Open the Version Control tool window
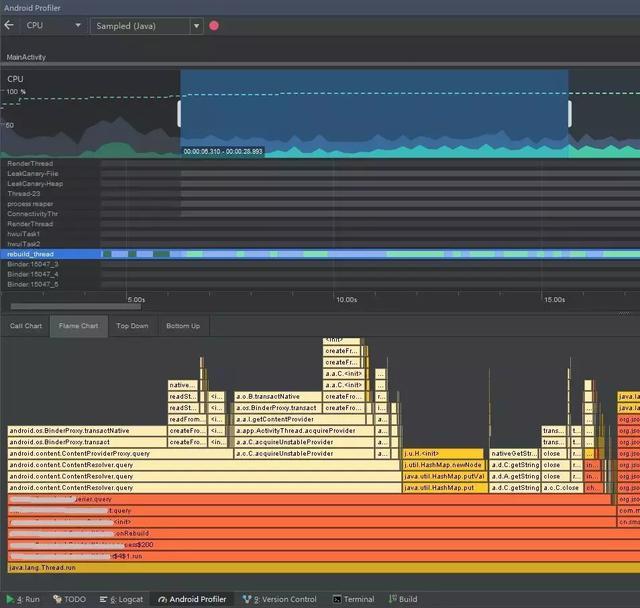Screen dimensions: 640x608 coord(280,599)
